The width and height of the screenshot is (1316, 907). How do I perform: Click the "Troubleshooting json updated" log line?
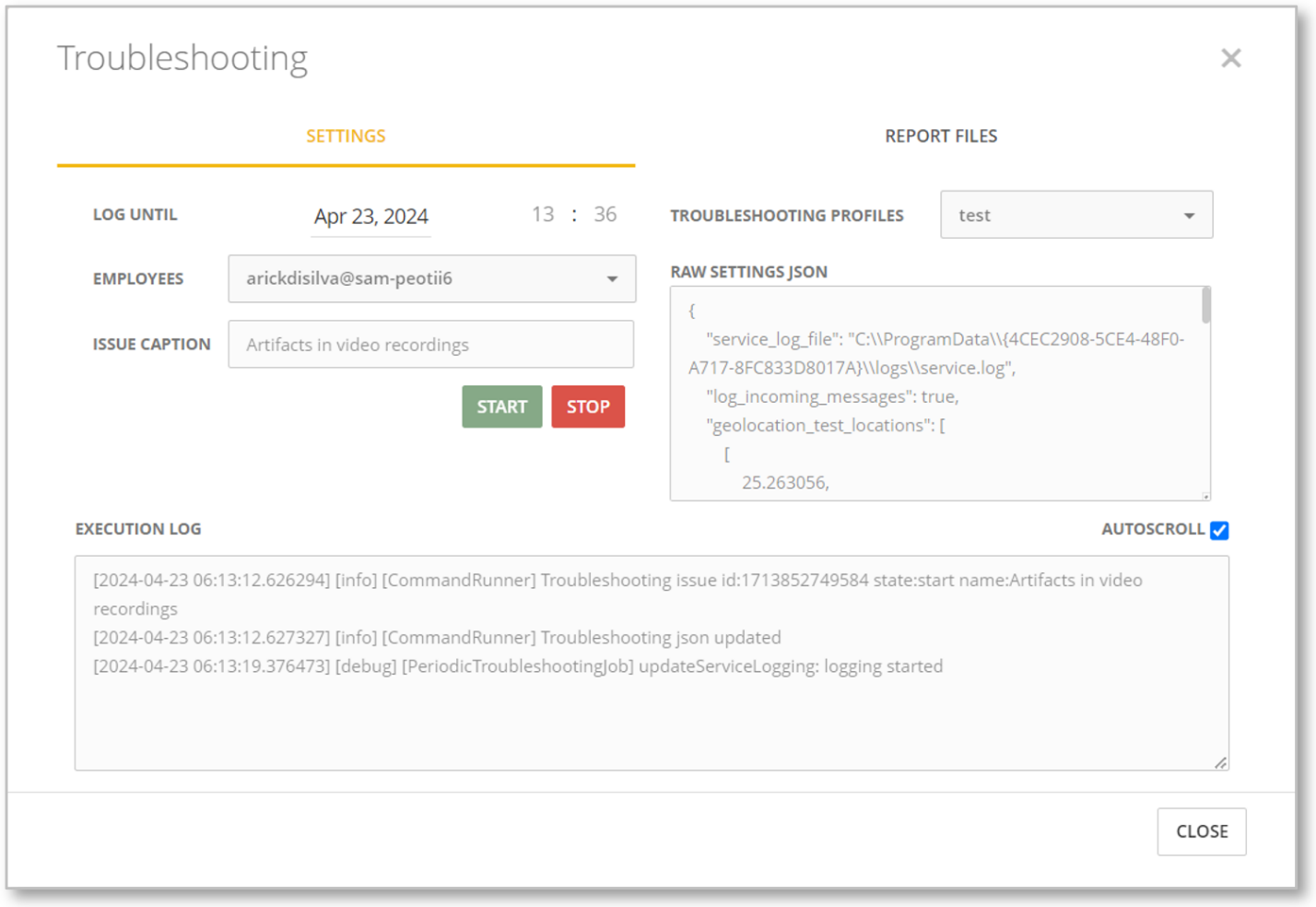click(x=437, y=638)
